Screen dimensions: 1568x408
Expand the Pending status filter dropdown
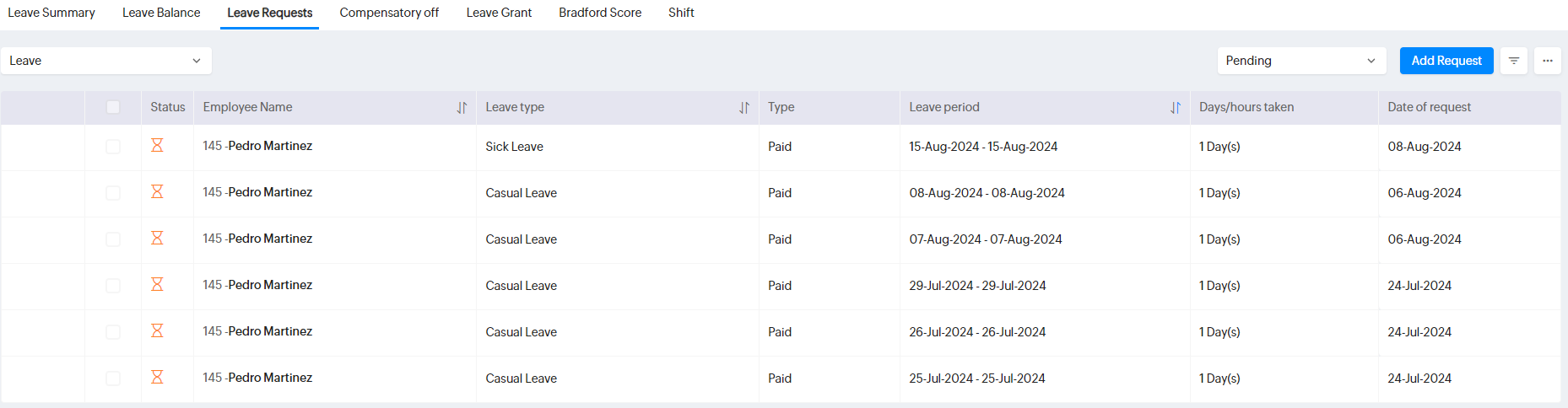pos(1300,61)
